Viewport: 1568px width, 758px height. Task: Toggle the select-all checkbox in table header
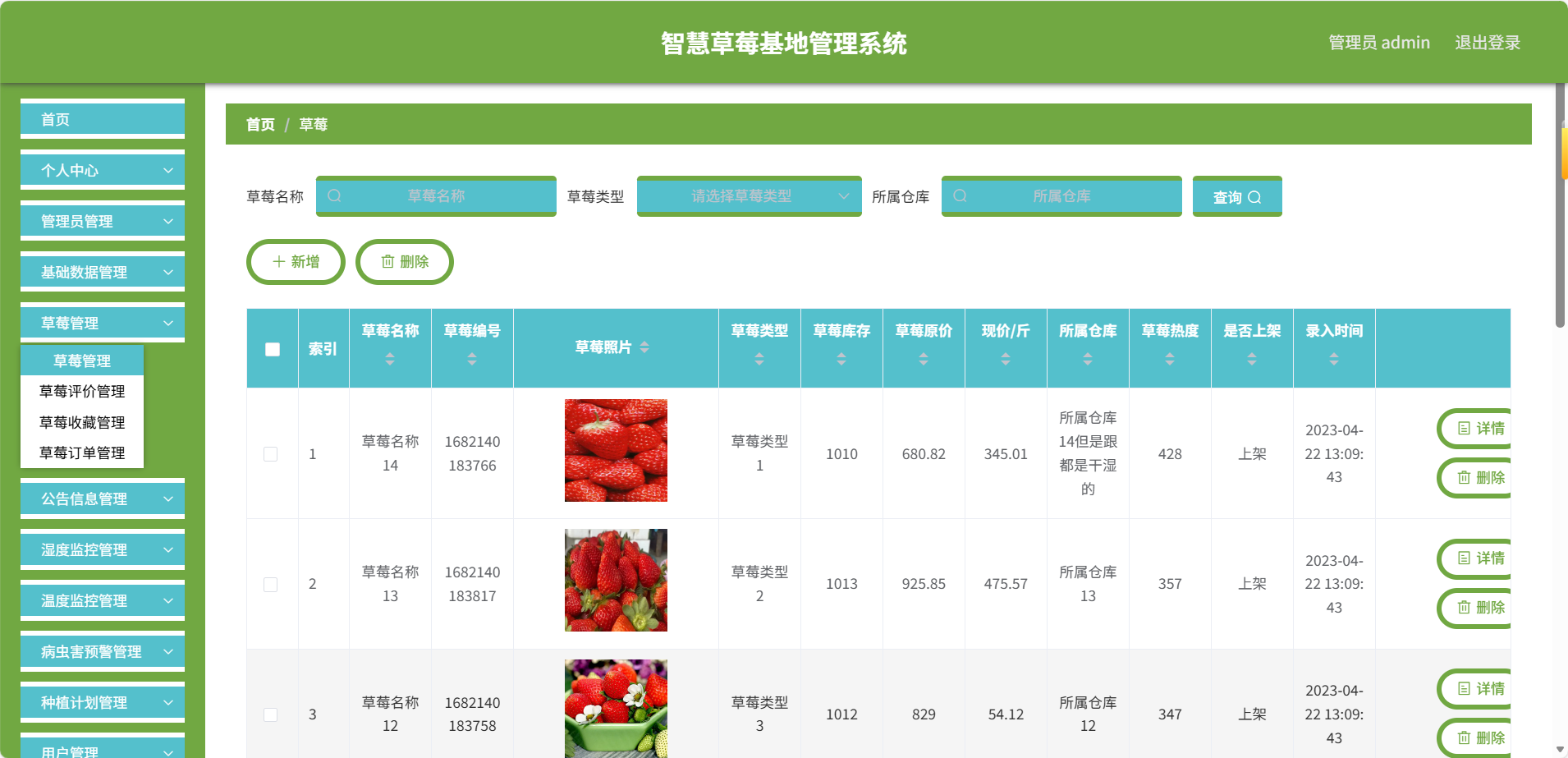pos(273,349)
